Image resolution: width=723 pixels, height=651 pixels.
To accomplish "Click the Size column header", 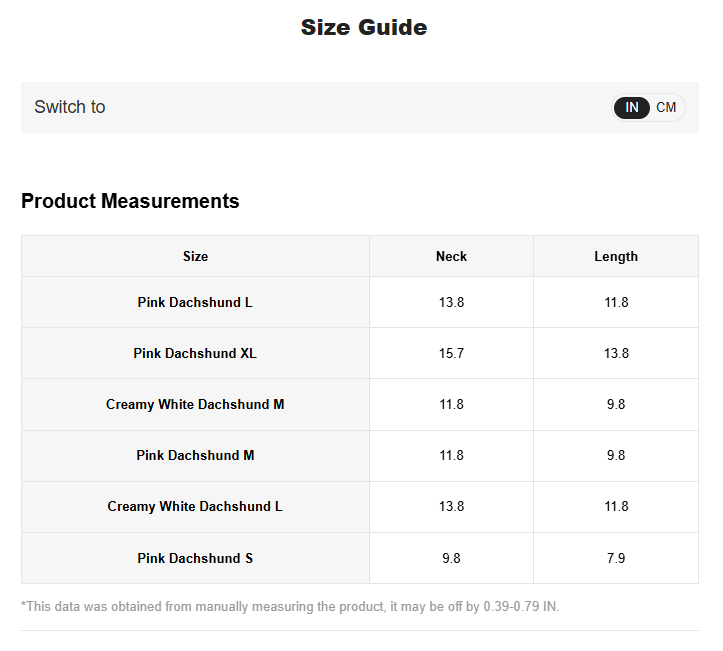I will [195, 256].
